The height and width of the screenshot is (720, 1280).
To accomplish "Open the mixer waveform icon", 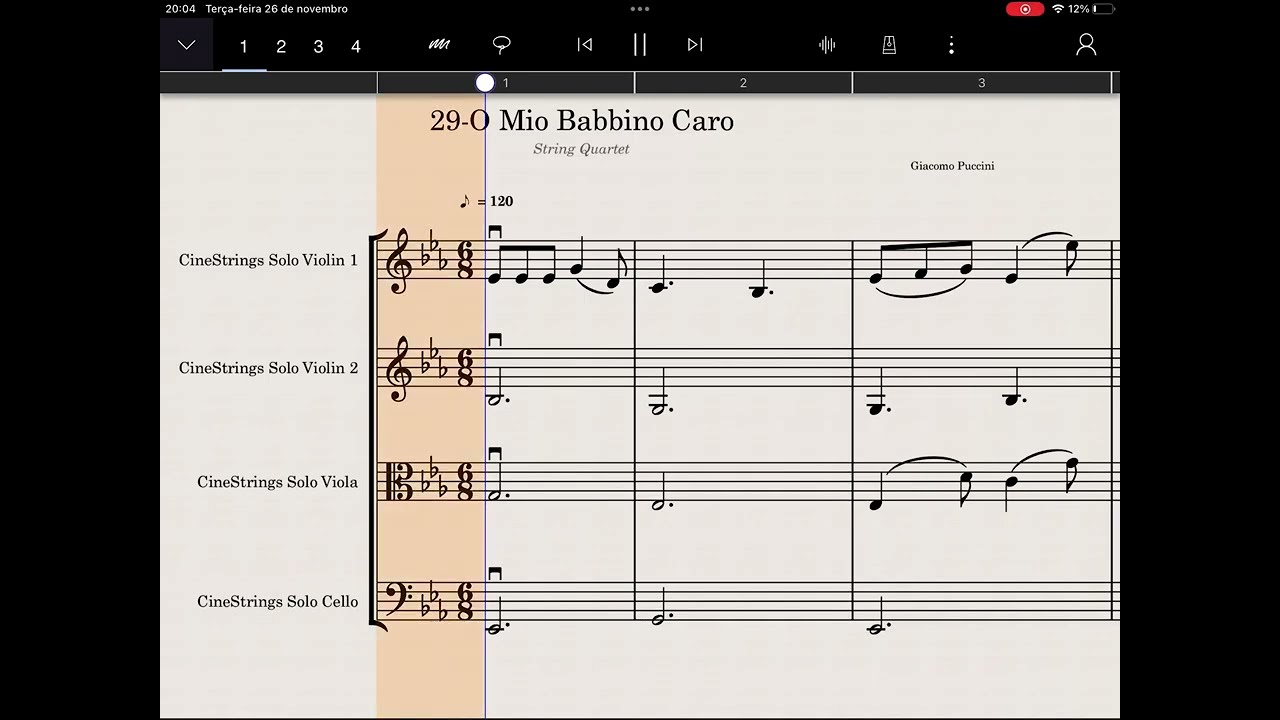I will tap(827, 45).
